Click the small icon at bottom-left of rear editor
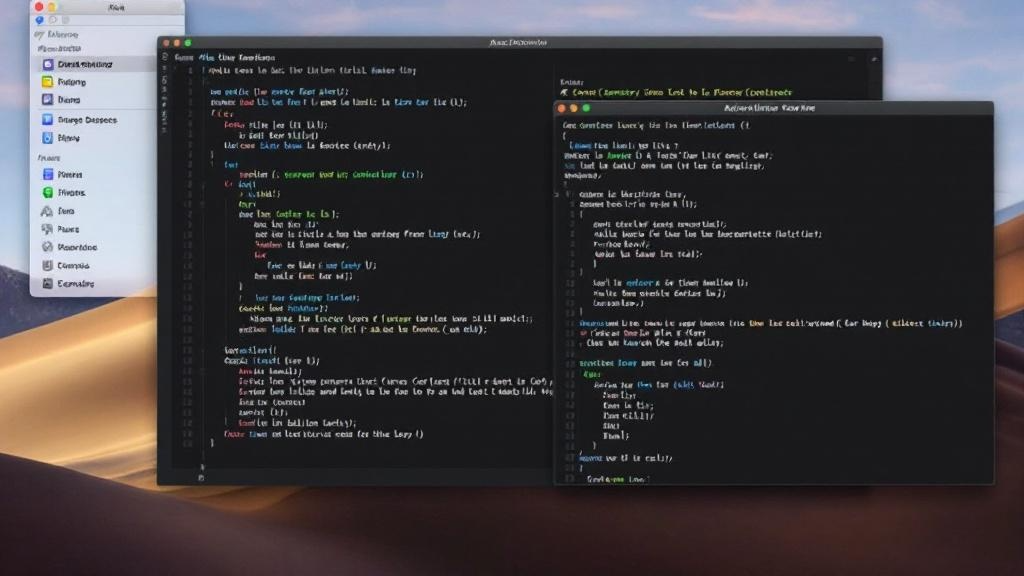 tap(201, 477)
